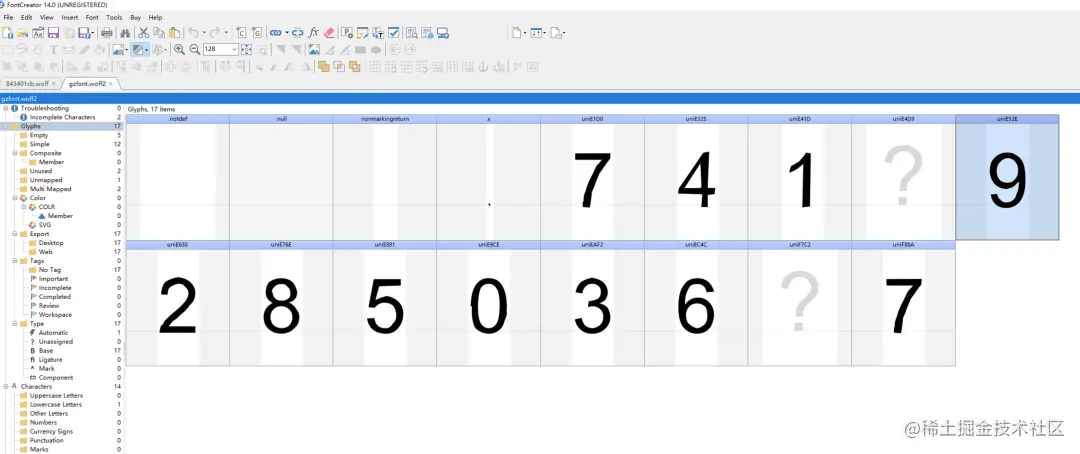The width and height of the screenshot is (1080, 454).
Task: Select the uniE9CE glyph showing 0
Action: pyautogui.click(x=488, y=303)
